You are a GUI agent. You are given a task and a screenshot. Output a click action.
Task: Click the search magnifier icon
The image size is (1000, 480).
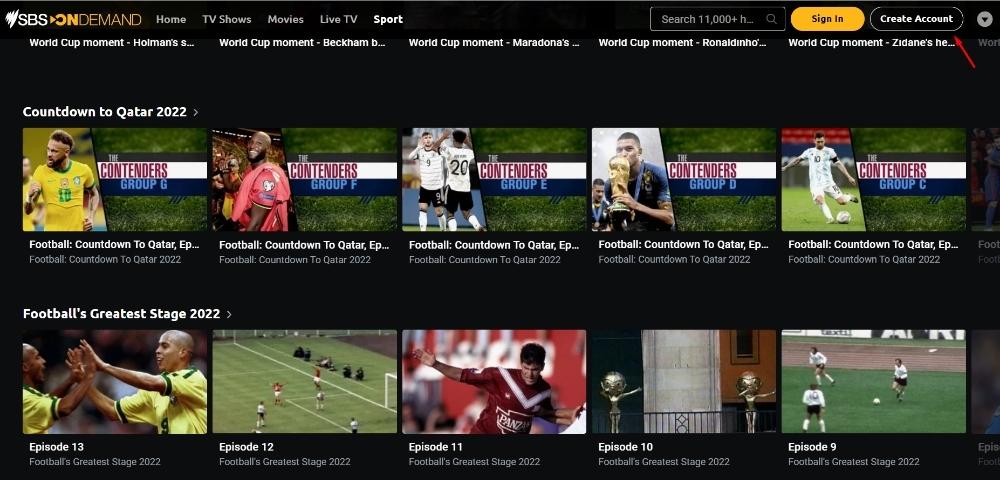coord(772,18)
